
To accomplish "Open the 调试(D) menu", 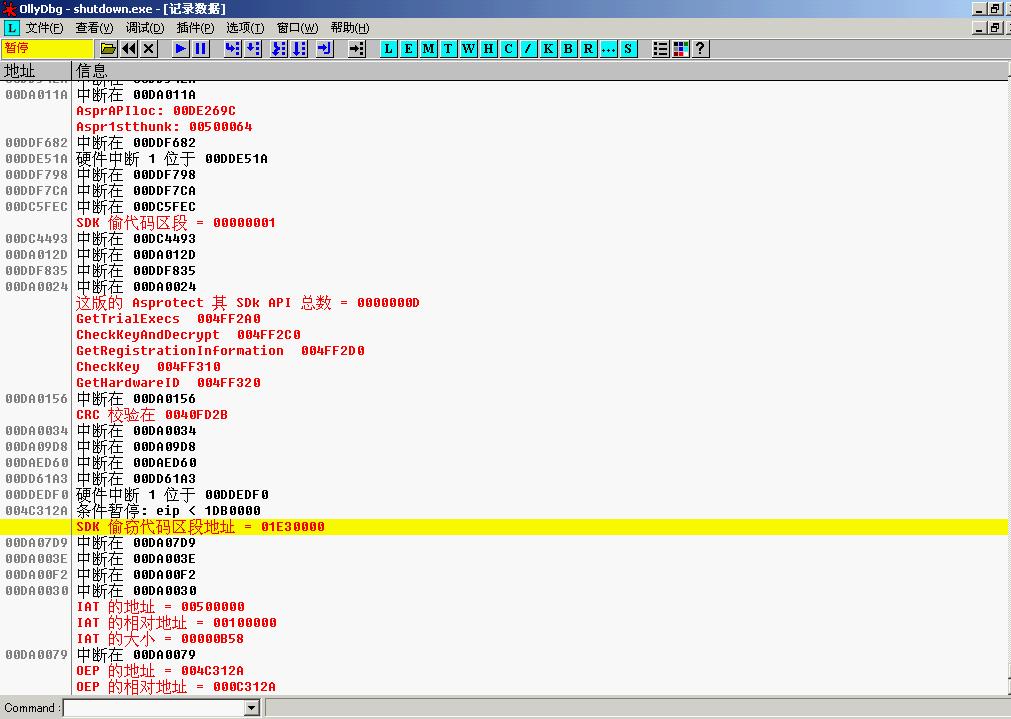I will click(145, 28).
